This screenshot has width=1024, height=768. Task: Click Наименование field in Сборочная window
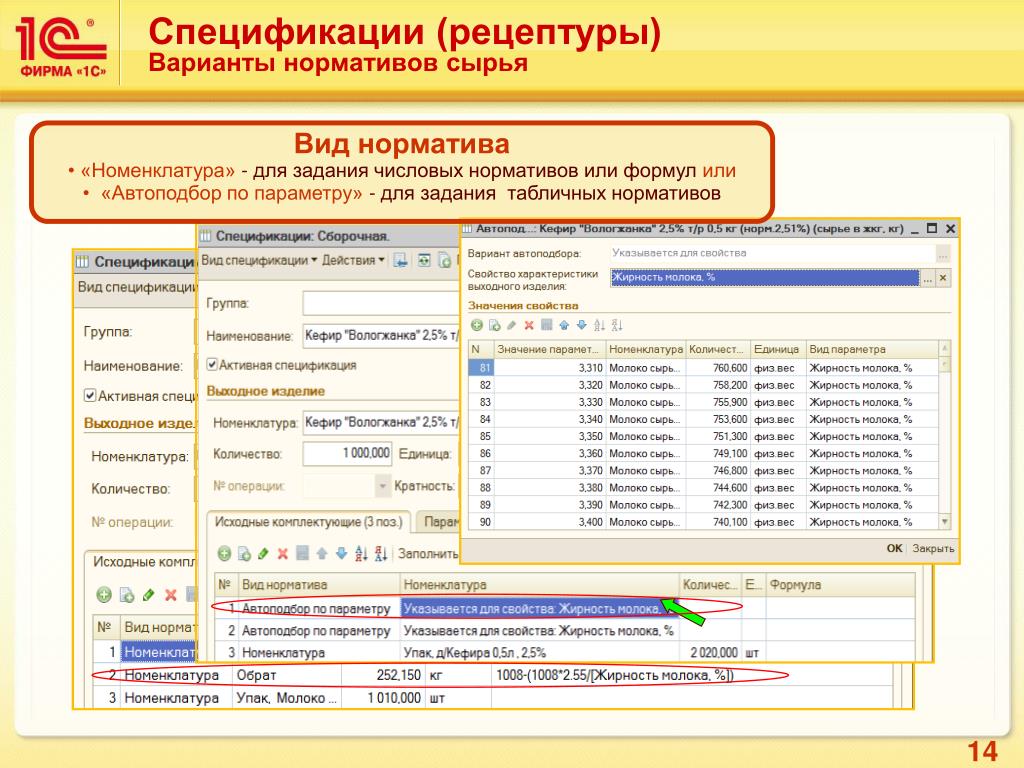[x=381, y=335]
